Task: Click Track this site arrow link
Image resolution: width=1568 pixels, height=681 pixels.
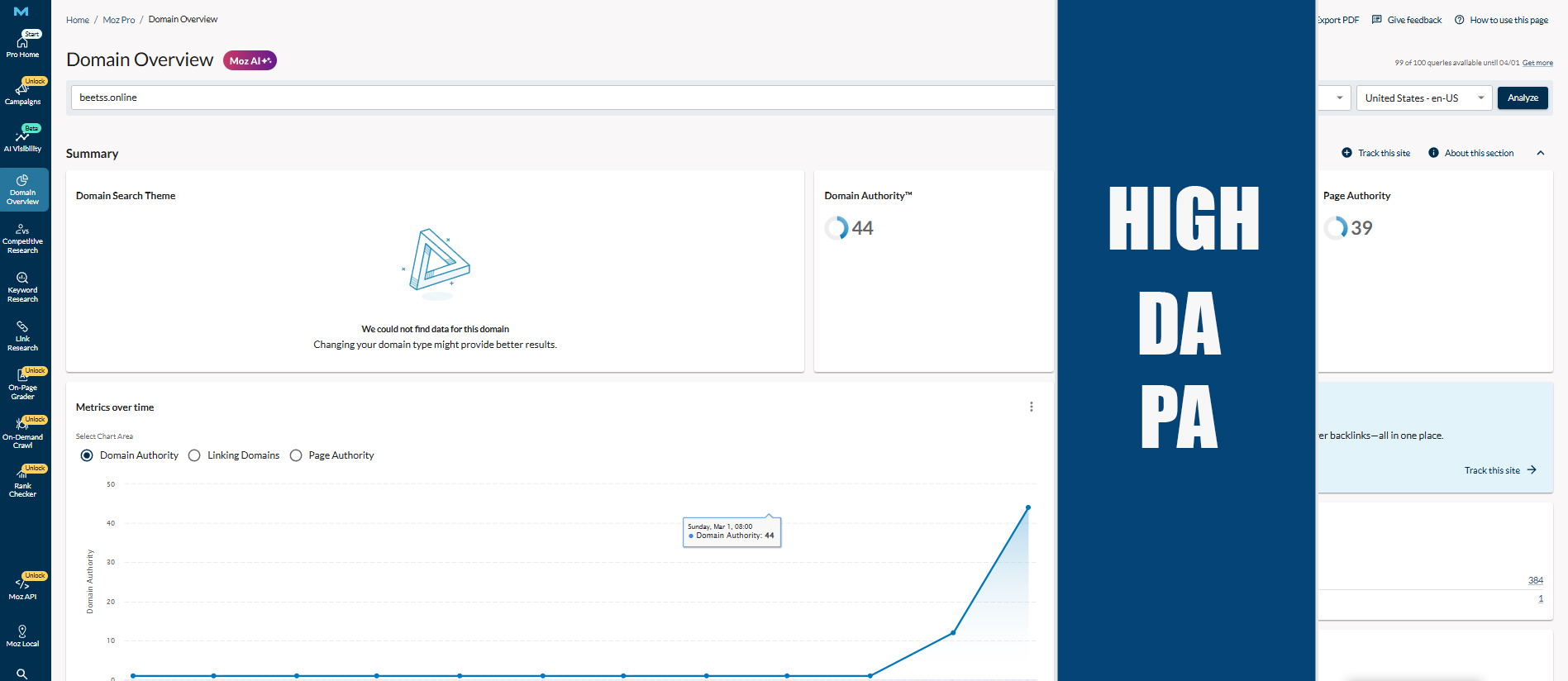Action: 1500,470
